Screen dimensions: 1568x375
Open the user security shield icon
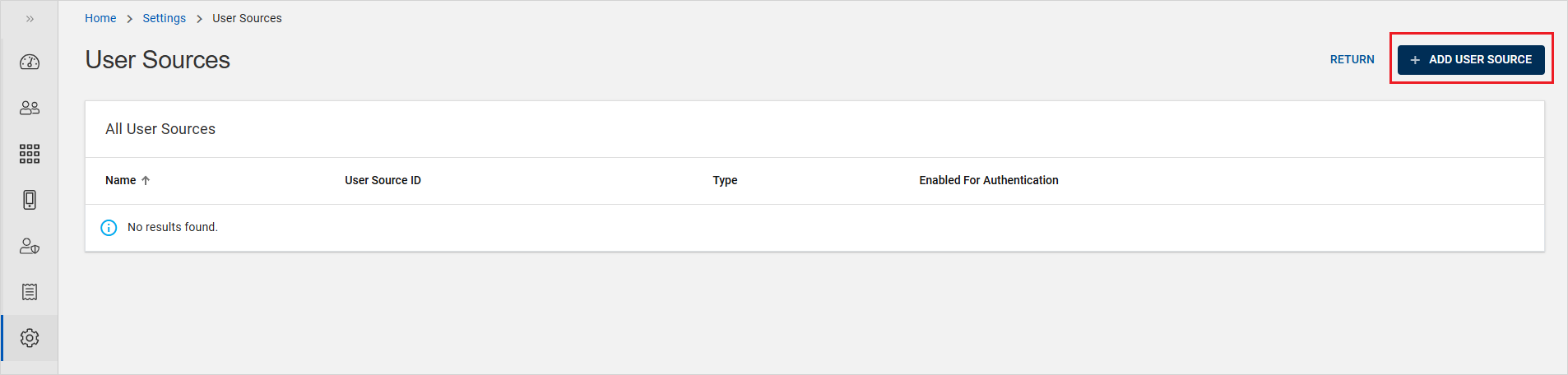(x=30, y=246)
